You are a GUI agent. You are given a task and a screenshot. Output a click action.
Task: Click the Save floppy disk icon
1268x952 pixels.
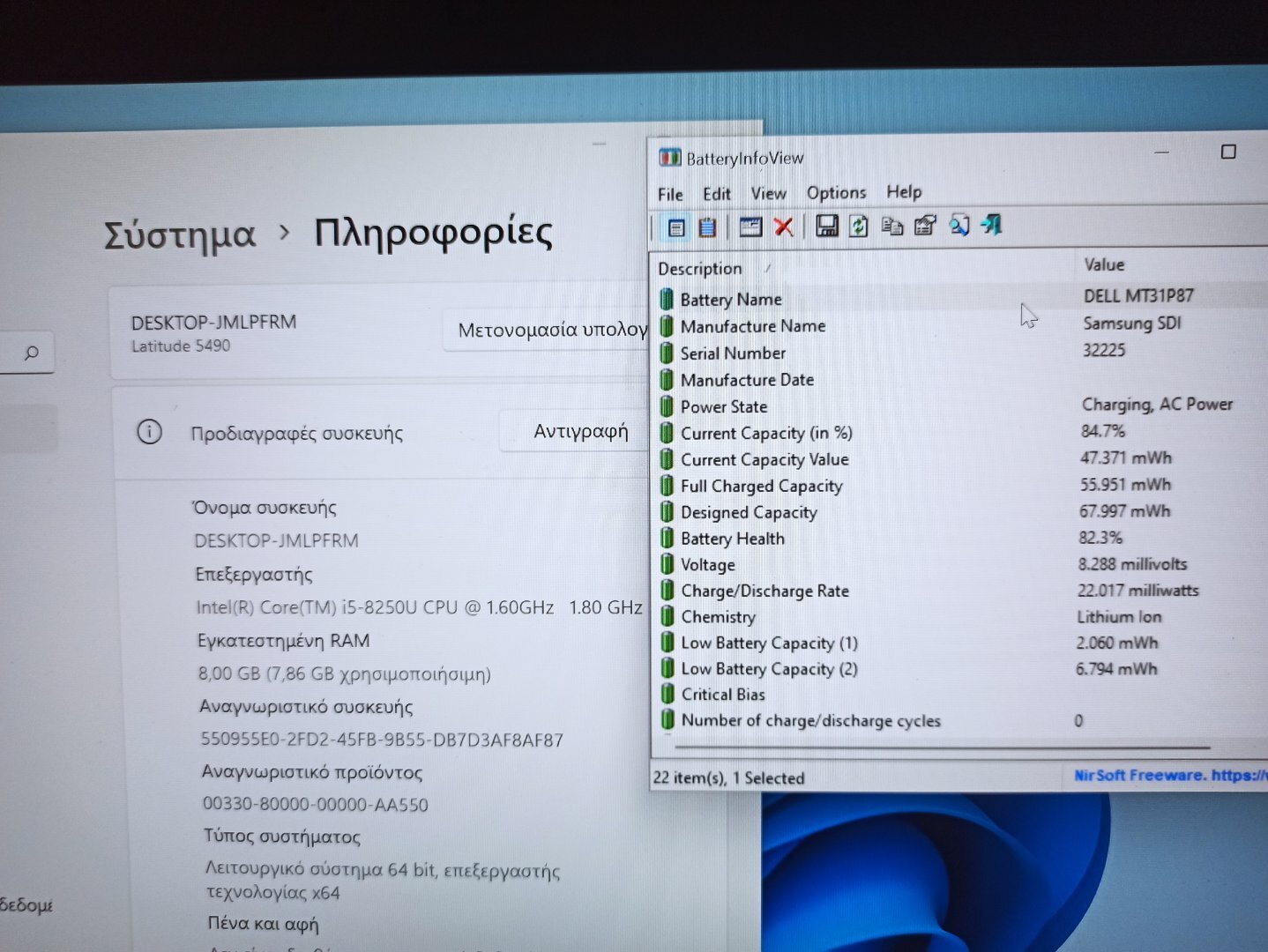click(826, 226)
